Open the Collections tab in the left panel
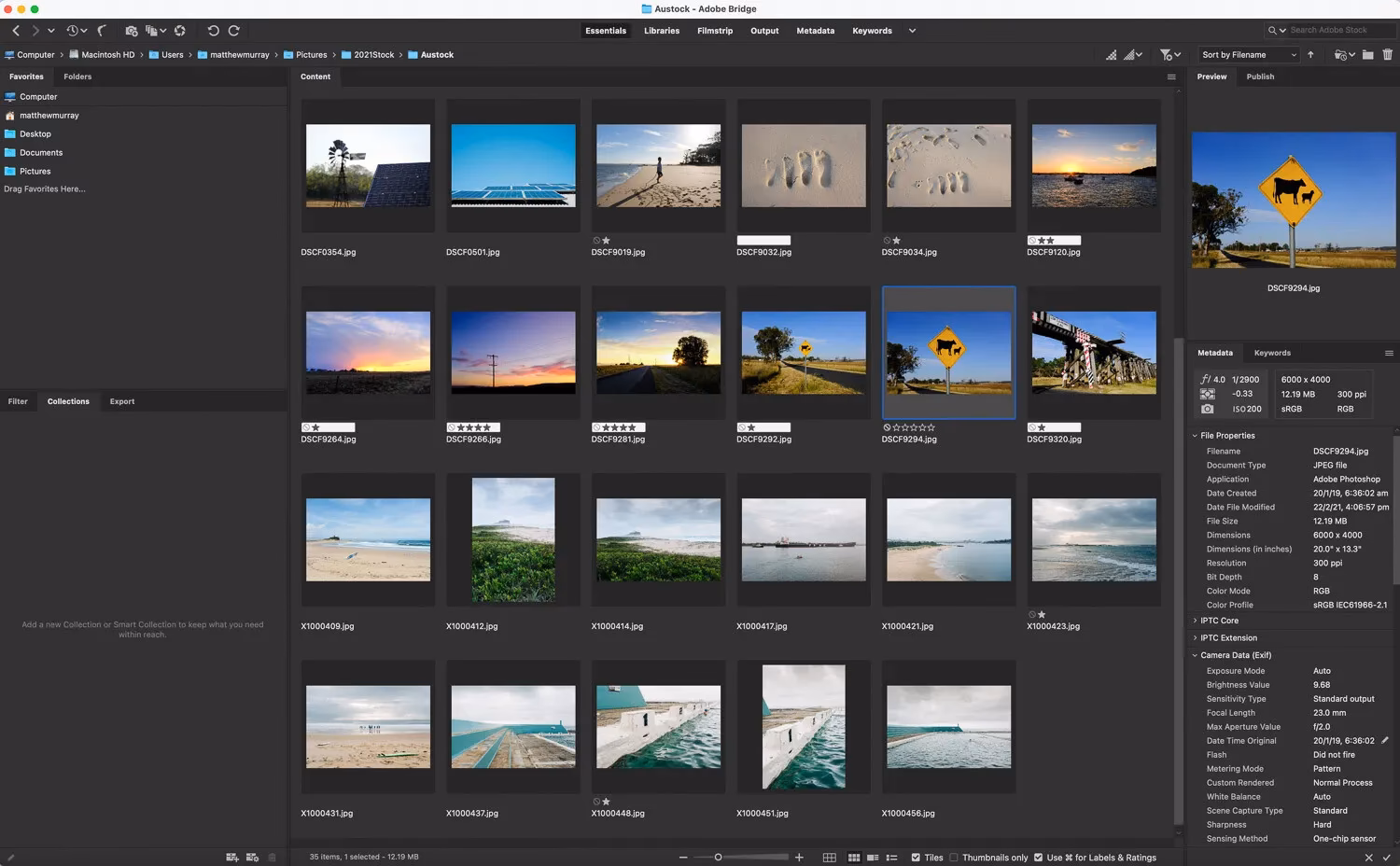 click(x=67, y=401)
